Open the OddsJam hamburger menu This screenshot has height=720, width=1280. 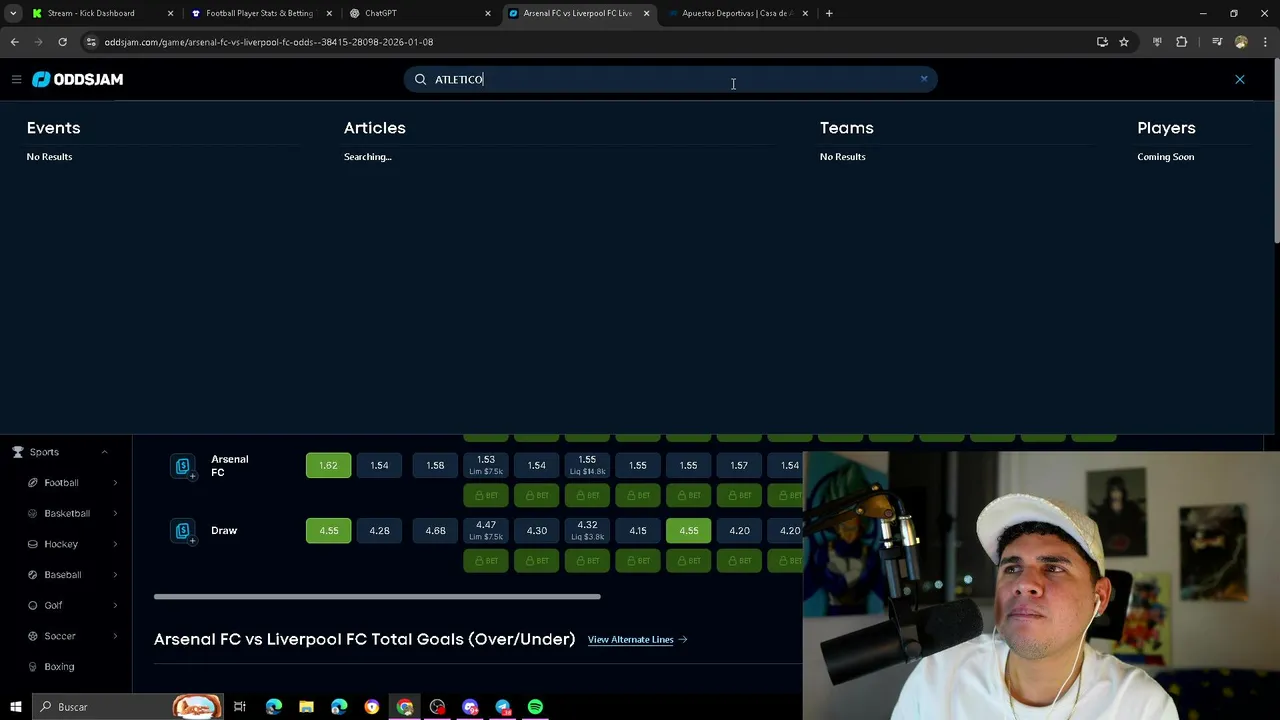tap(16, 79)
